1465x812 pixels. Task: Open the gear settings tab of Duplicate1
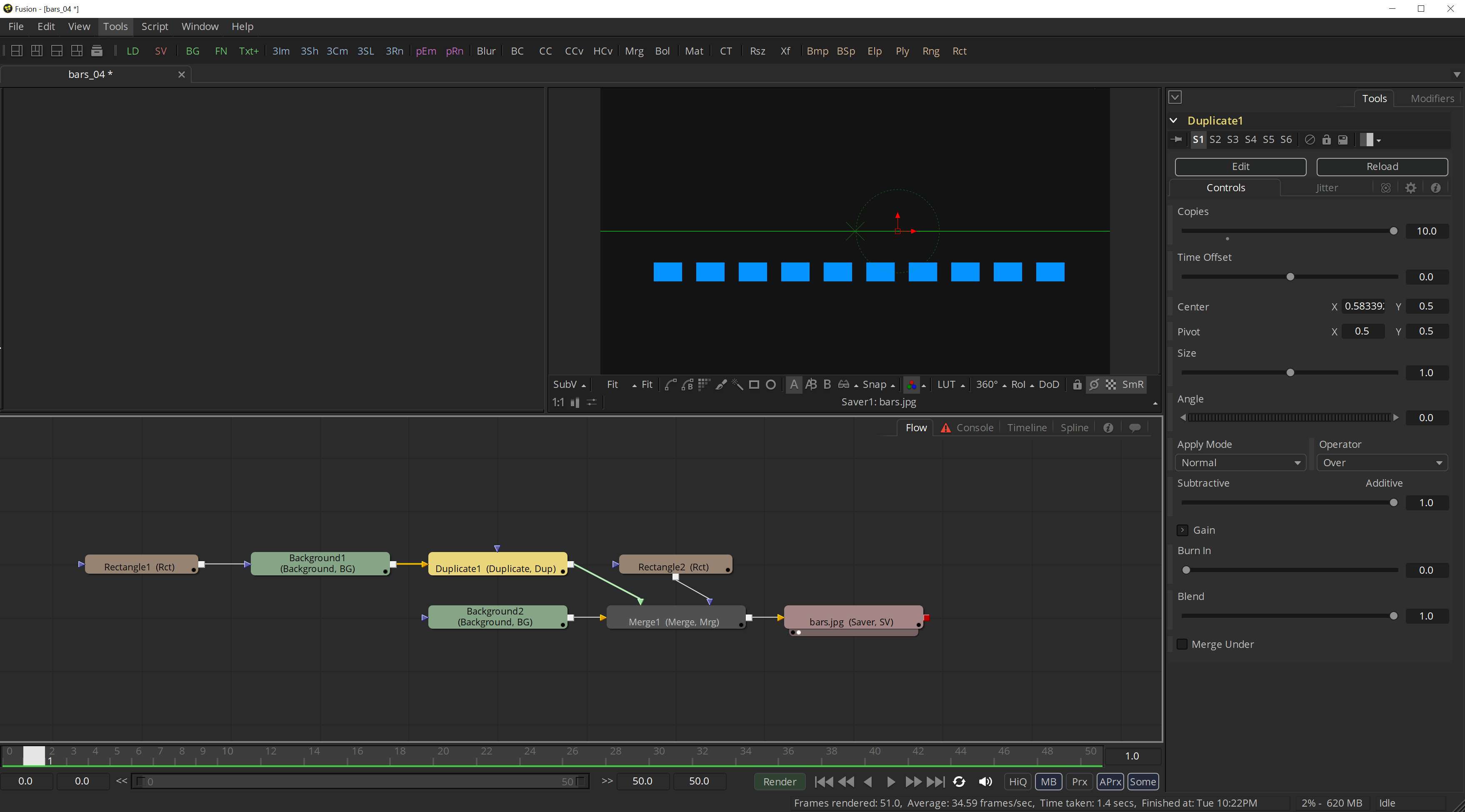pyautogui.click(x=1410, y=187)
